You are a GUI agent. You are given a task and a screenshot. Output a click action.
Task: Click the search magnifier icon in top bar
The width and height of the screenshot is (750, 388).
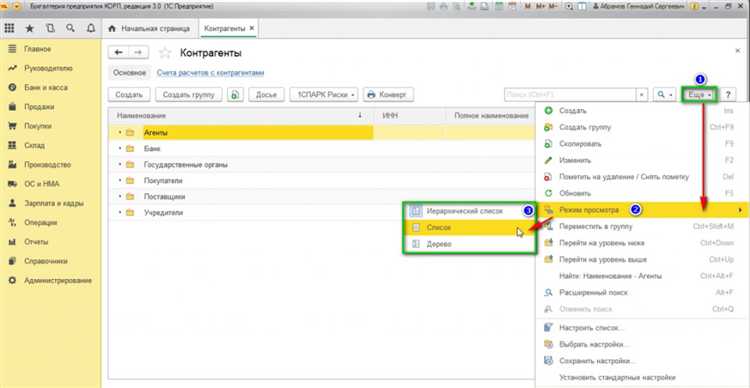(70, 29)
